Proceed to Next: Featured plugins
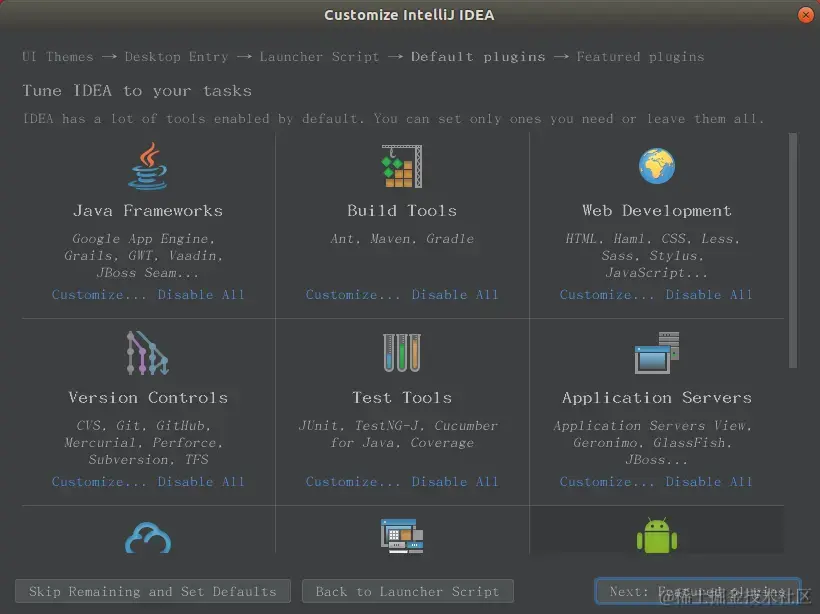The image size is (820, 614). 698,592
